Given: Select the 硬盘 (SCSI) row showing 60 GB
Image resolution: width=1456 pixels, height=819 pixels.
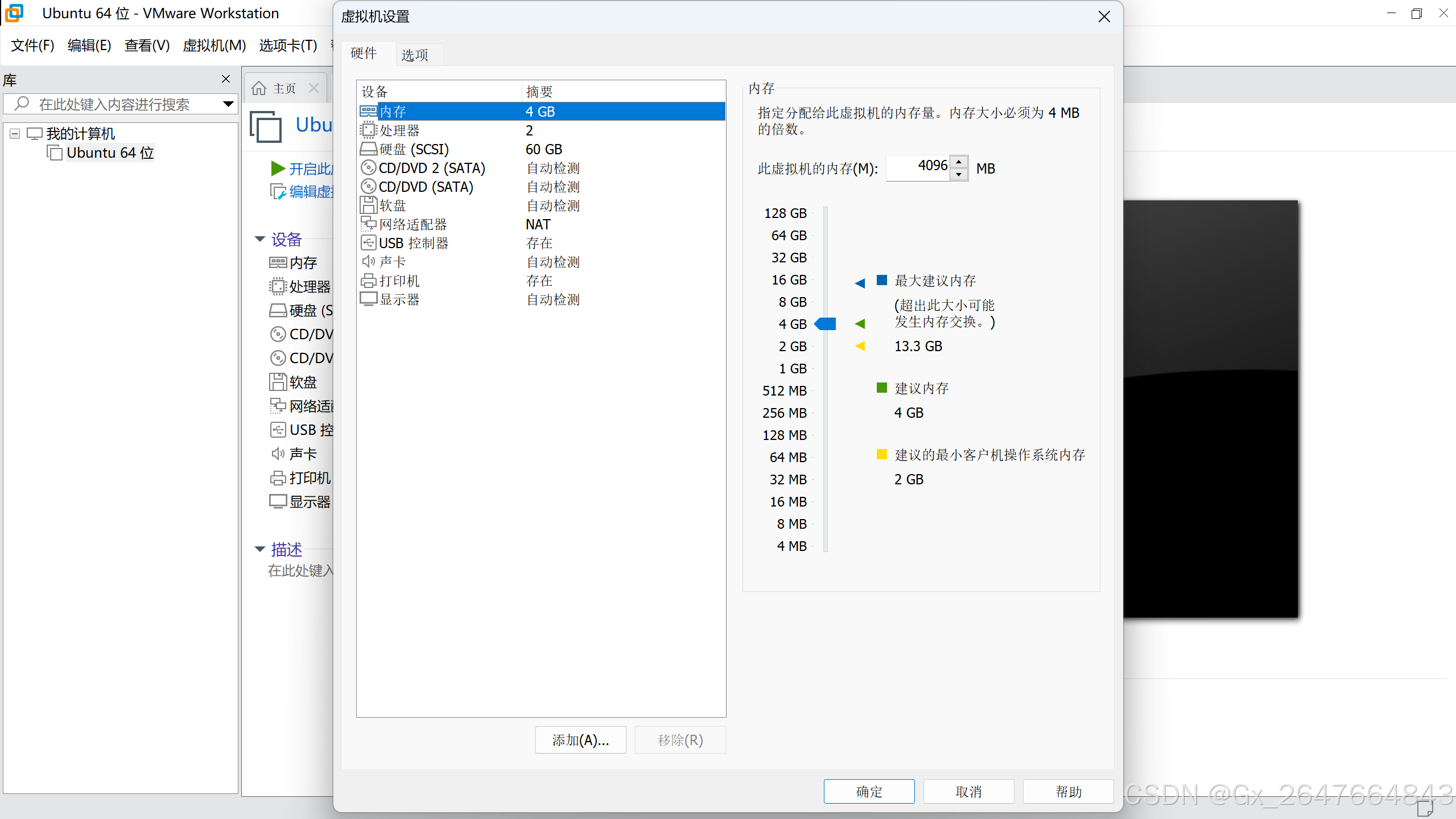Looking at the screenshot, I should pos(541,149).
